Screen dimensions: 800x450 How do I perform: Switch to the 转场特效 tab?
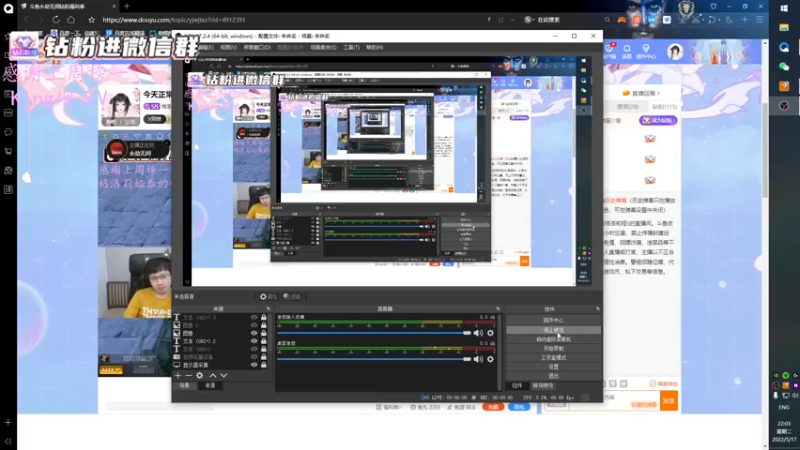coord(543,386)
